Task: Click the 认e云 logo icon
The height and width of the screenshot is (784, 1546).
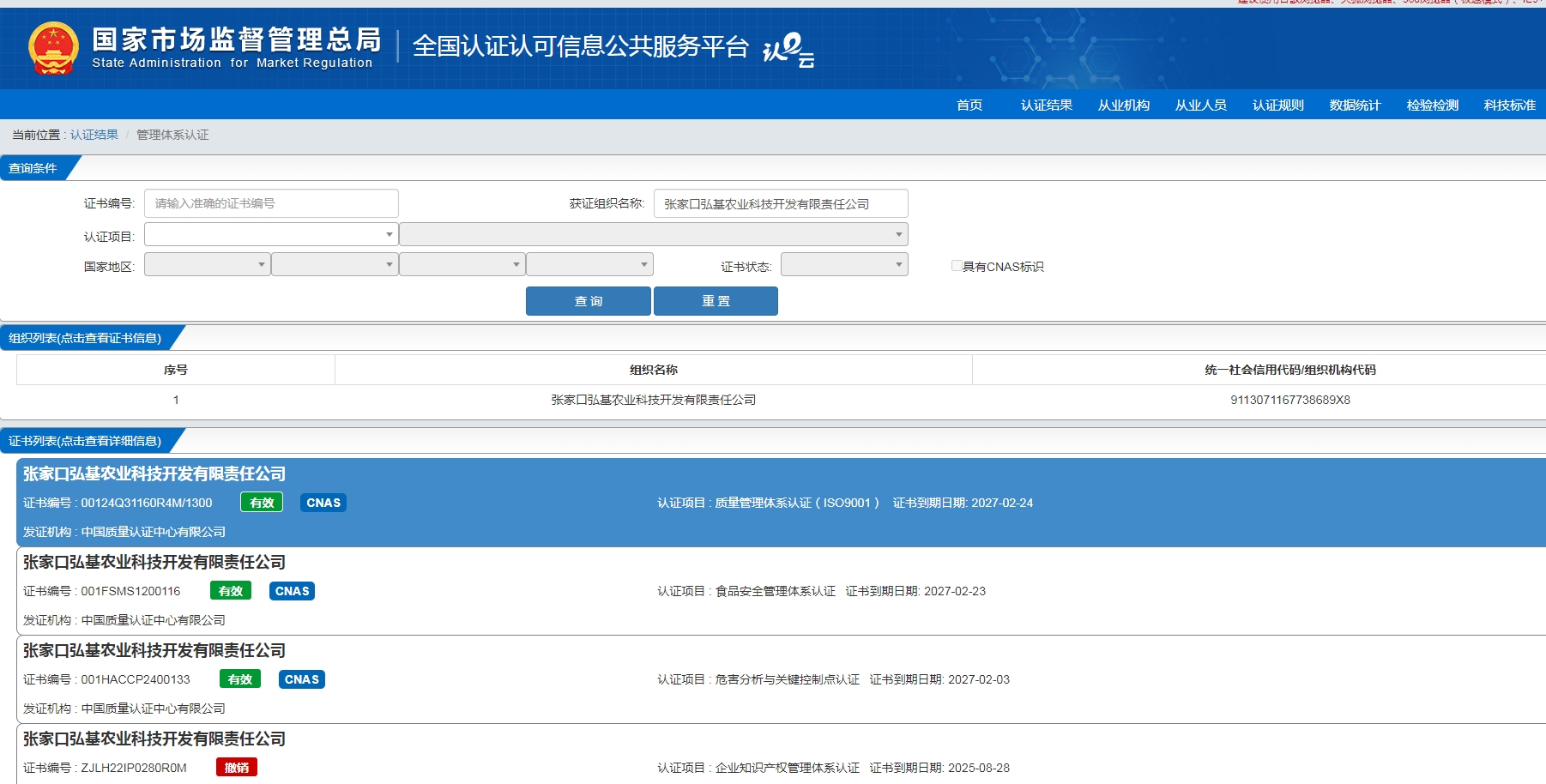Action: pos(788,50)
